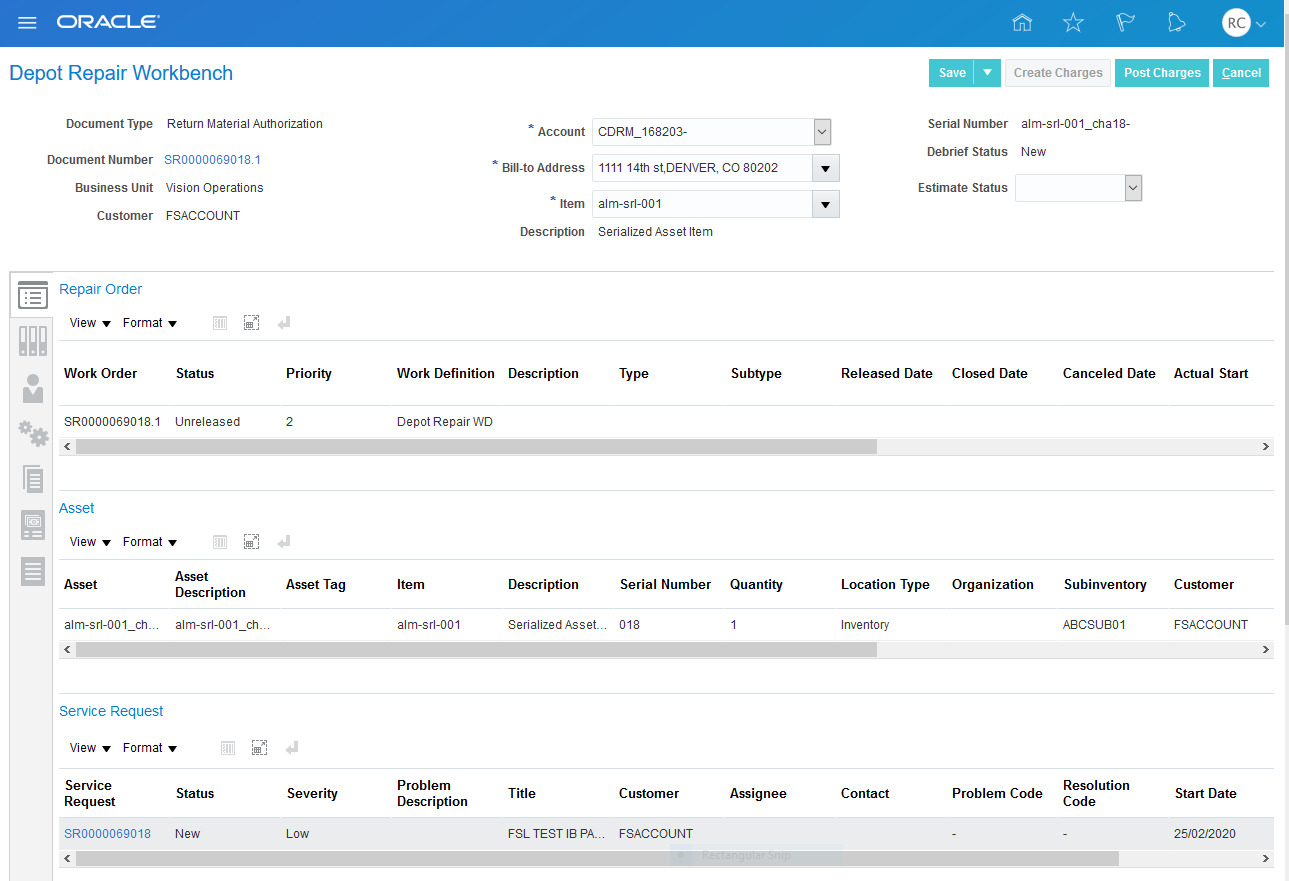Cancel the Depot Repair Workbench
Screen dimensions: 1289x881
(1241, 73)
